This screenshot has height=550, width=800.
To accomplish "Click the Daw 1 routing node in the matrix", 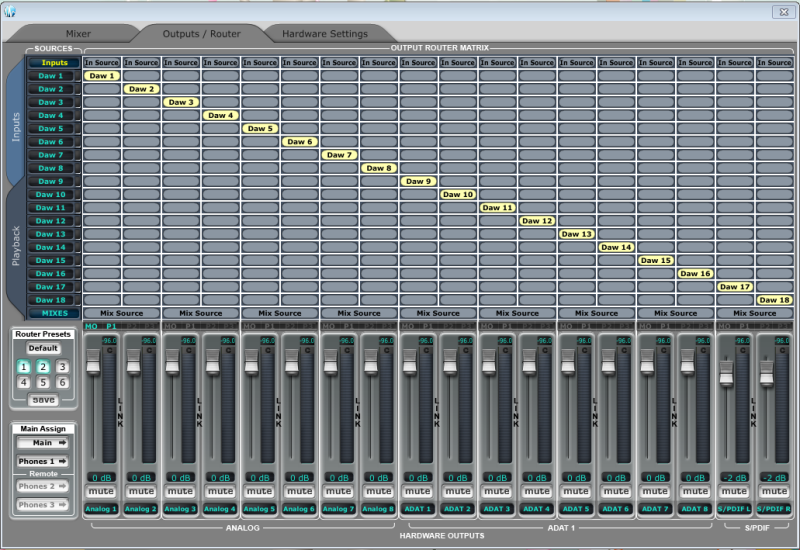I will click(x=102, y=76).
